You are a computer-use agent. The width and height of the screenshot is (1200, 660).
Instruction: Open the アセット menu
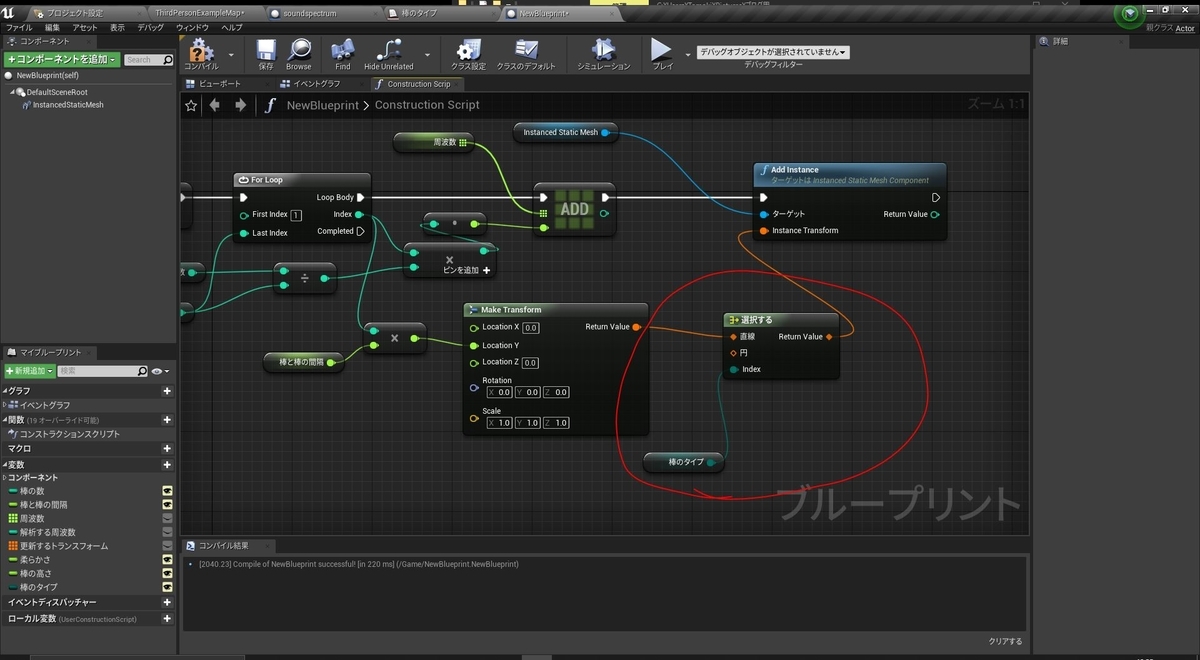click(85, 28)
